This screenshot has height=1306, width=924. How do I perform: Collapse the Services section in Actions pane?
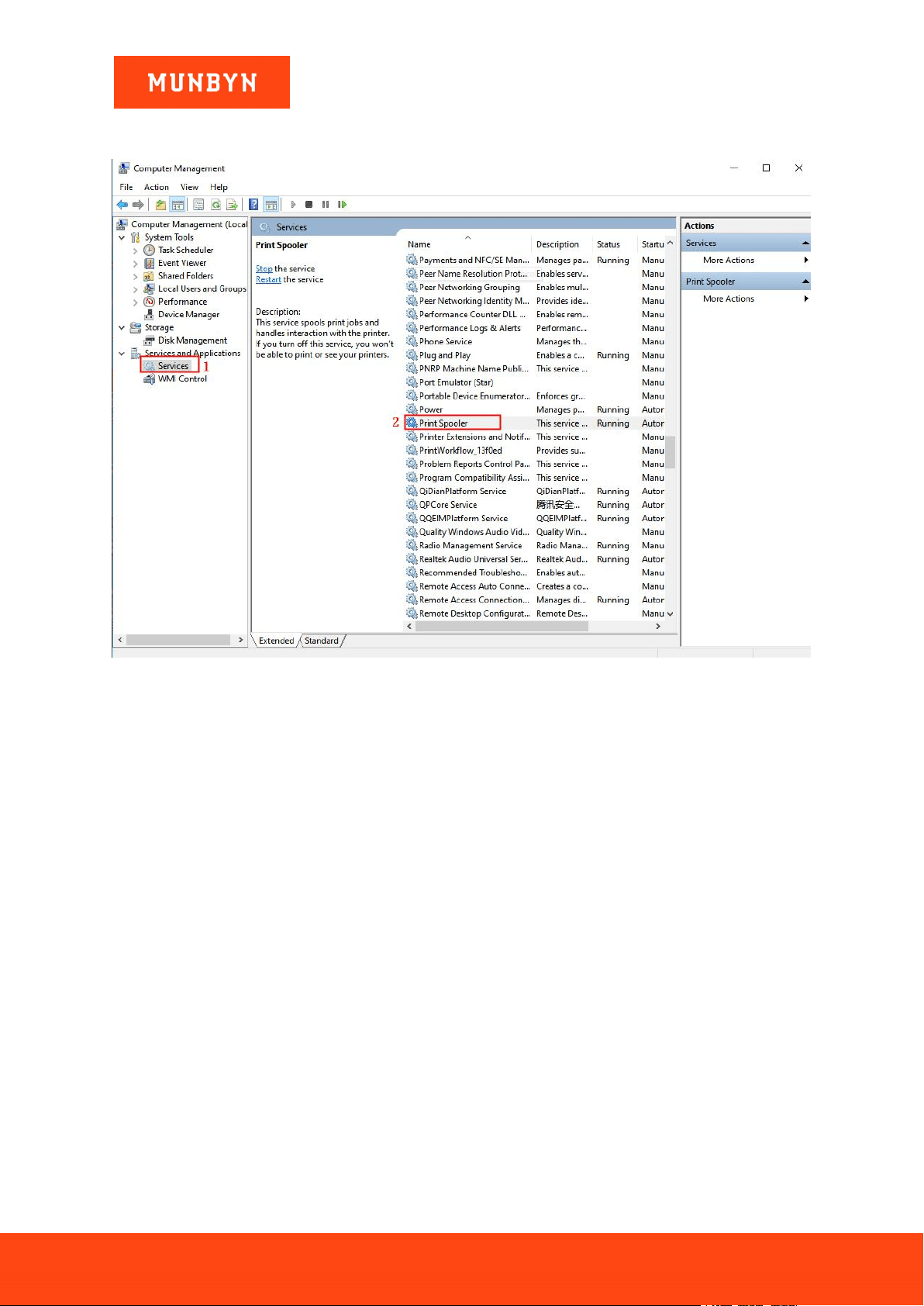click(x=805, y=244)
